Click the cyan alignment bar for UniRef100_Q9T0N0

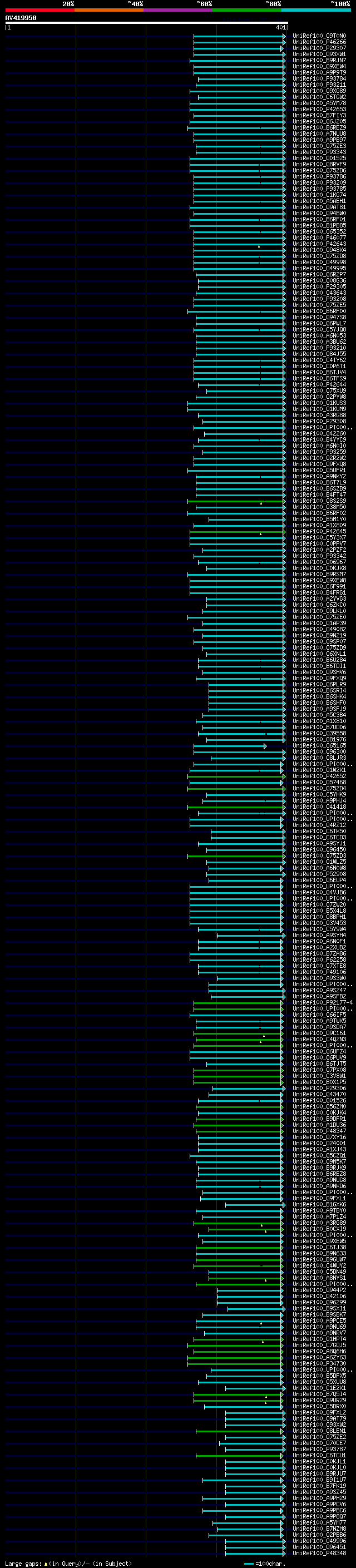(x=239, y=36)
